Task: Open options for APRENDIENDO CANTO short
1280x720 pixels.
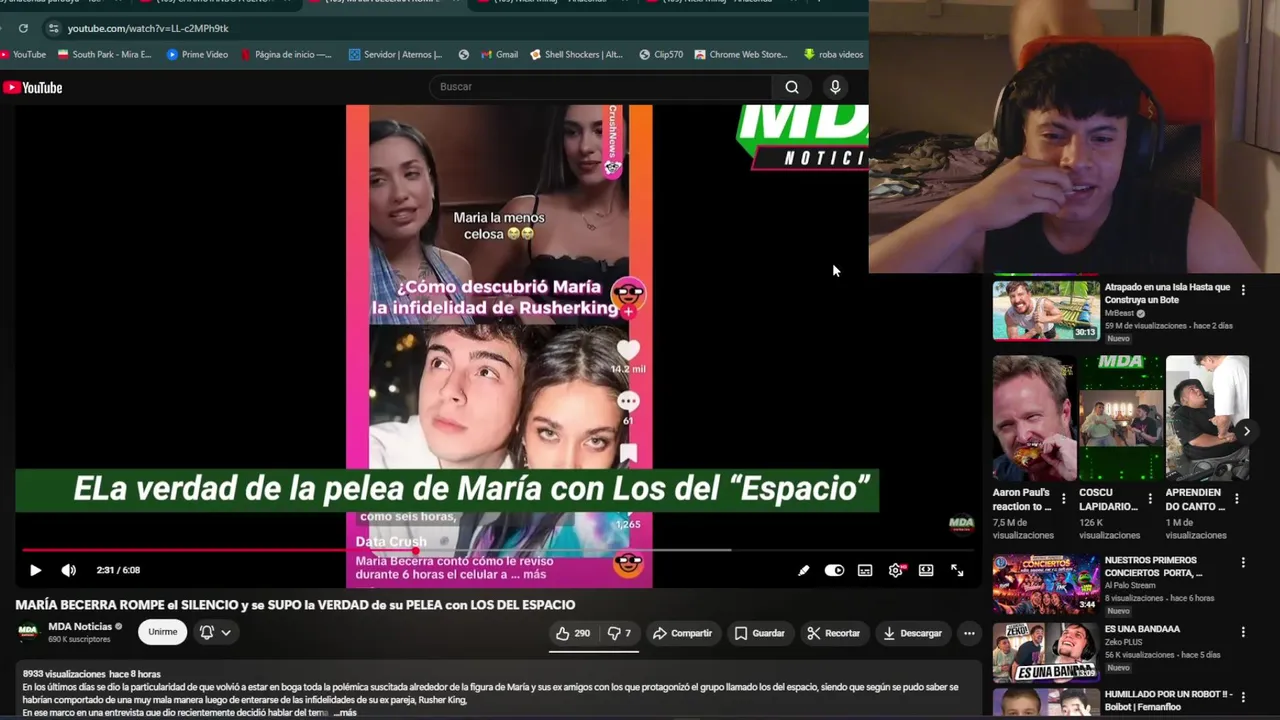Action: (x=1236, y=498)
